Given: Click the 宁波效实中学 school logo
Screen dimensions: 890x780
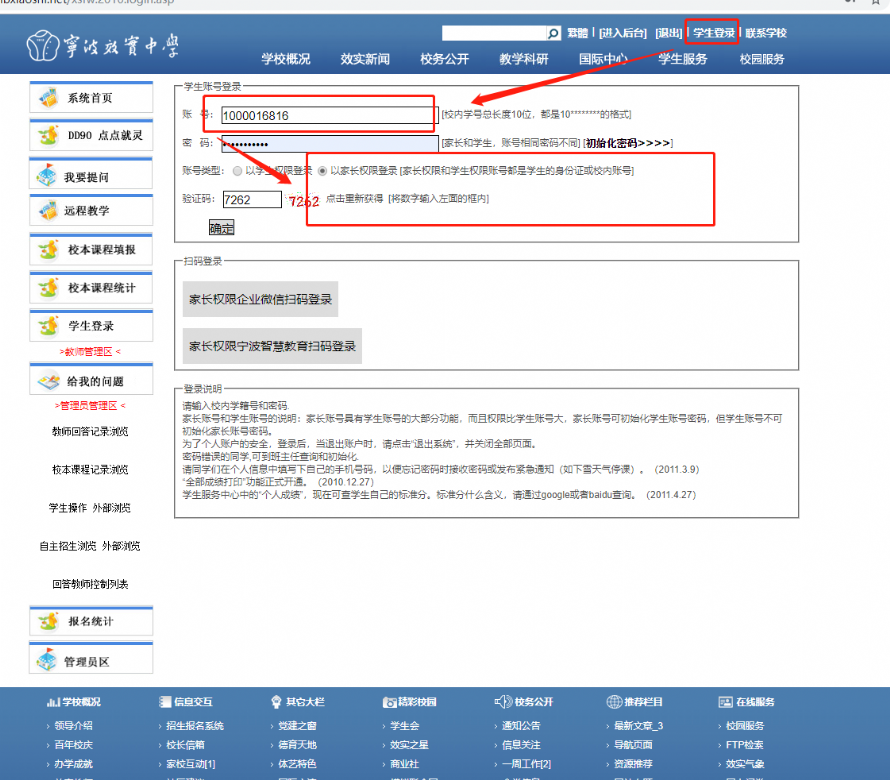Looking at the screenshot, I should (x=105, y=46).
